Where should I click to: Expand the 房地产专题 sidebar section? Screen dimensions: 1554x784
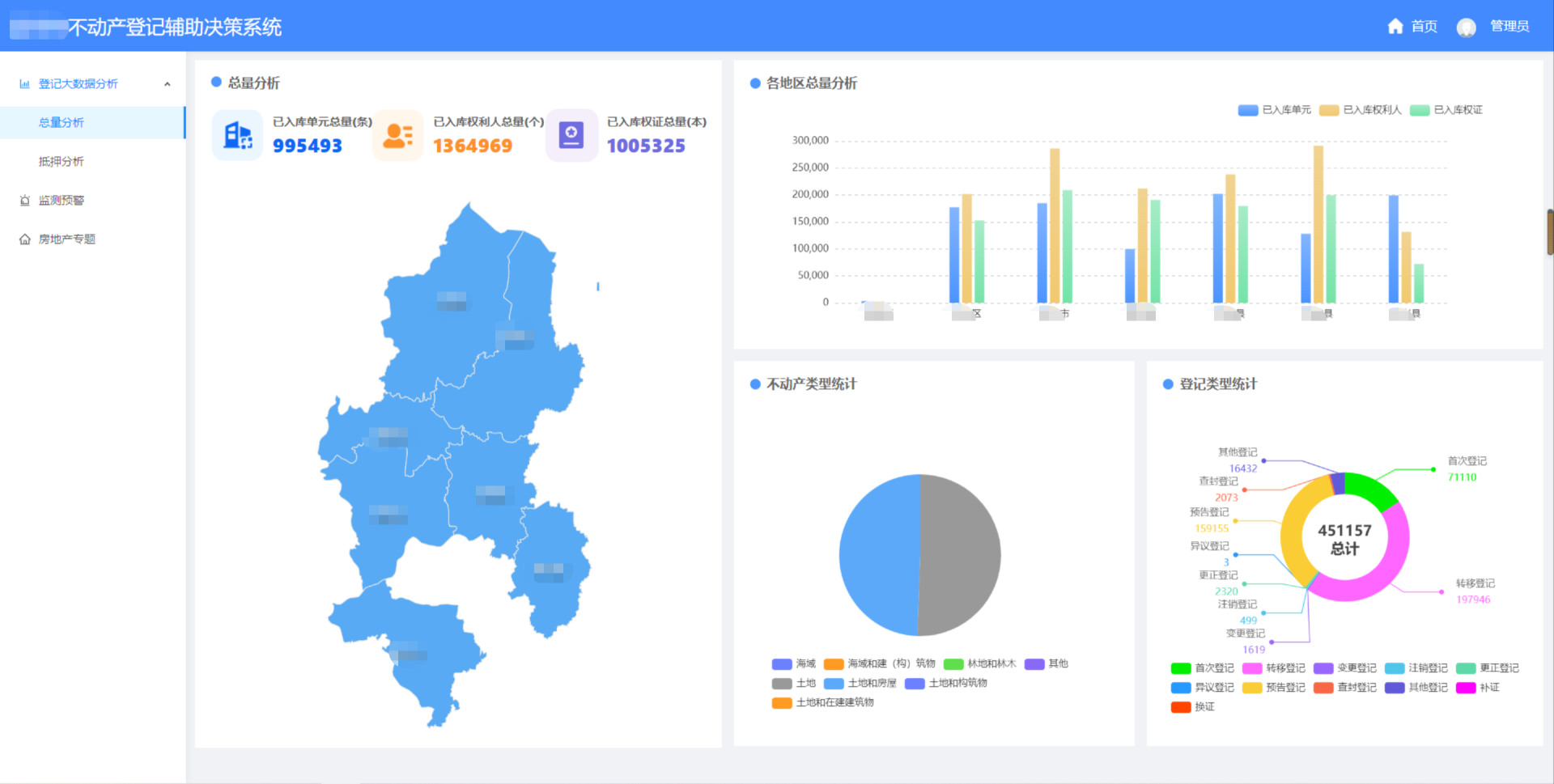tap(67, 239)
